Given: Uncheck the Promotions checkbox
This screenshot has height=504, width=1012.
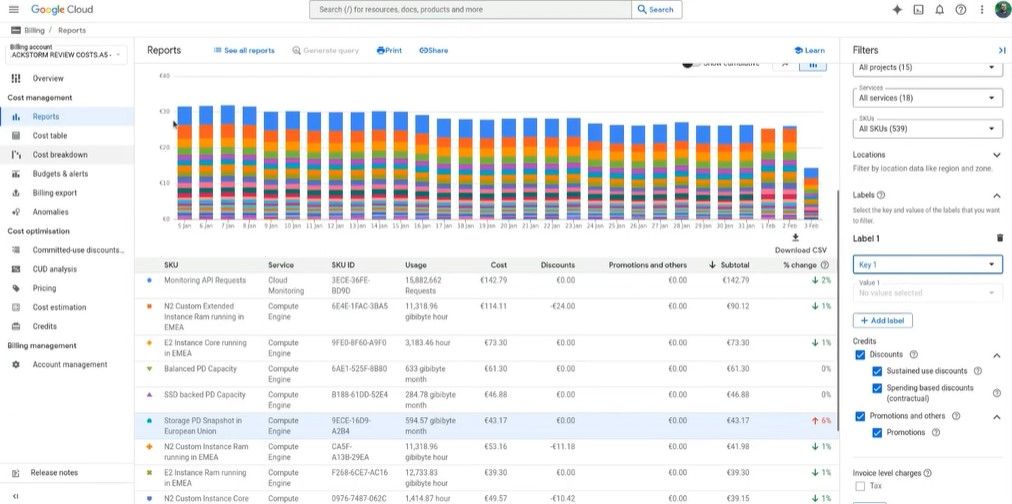Looking at the screenshot, I should (x=876, y=432).
